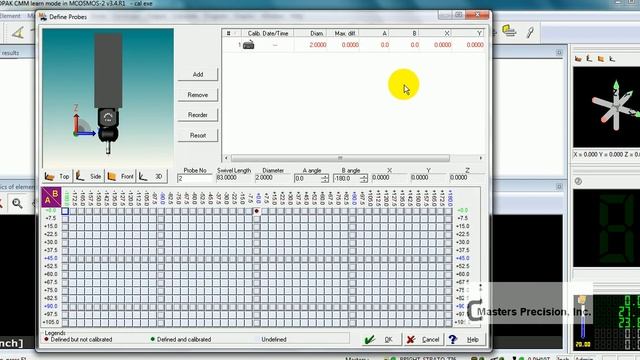
Task: Click the Top view button
Action: pos(57,176)
